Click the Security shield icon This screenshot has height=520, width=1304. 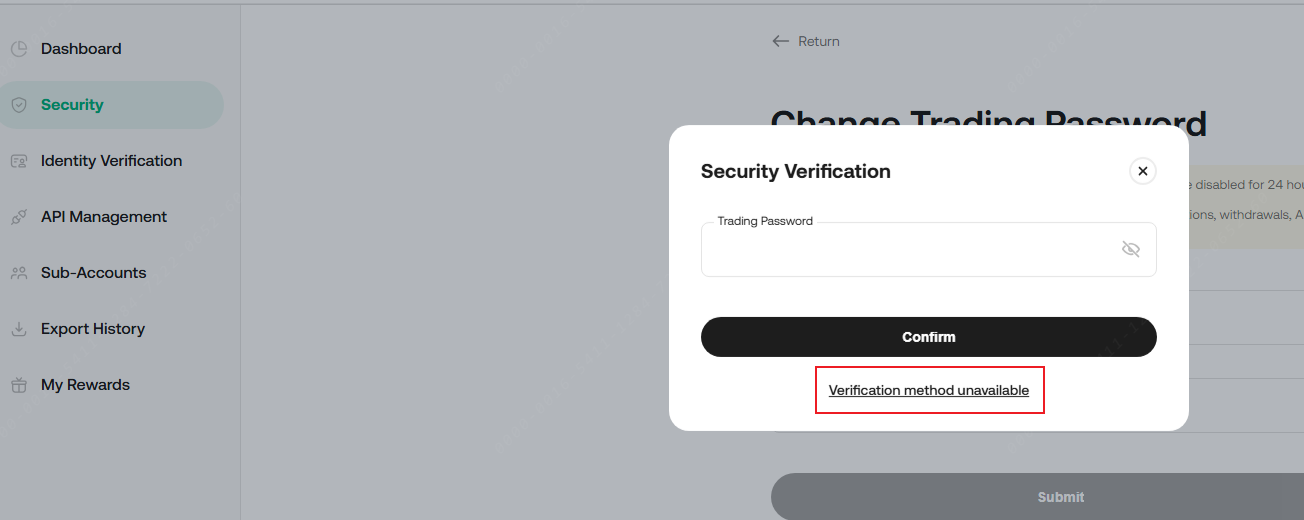click(x=18, y=105)
